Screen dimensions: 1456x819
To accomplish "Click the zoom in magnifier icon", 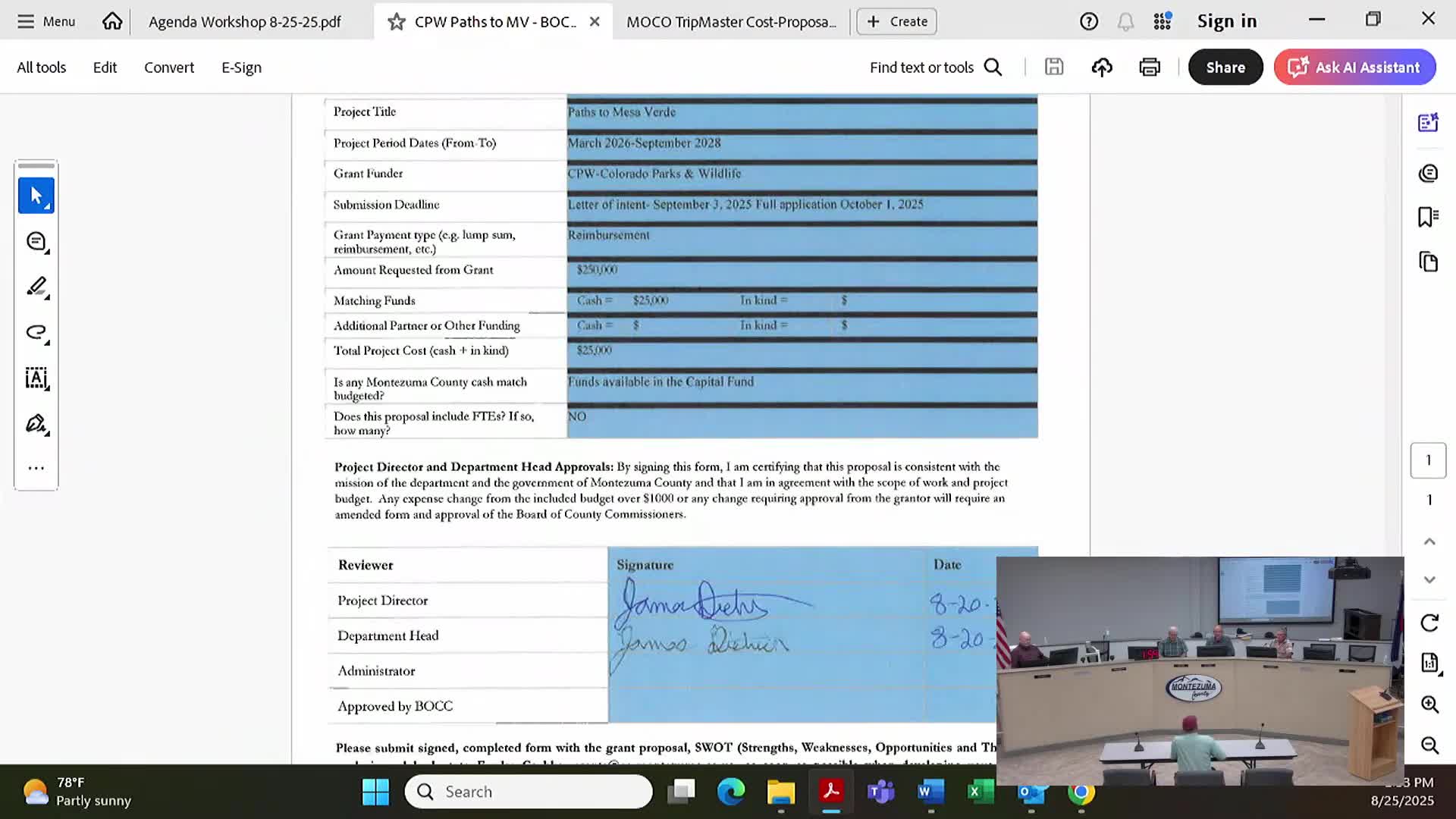I will coord(1429,704).
